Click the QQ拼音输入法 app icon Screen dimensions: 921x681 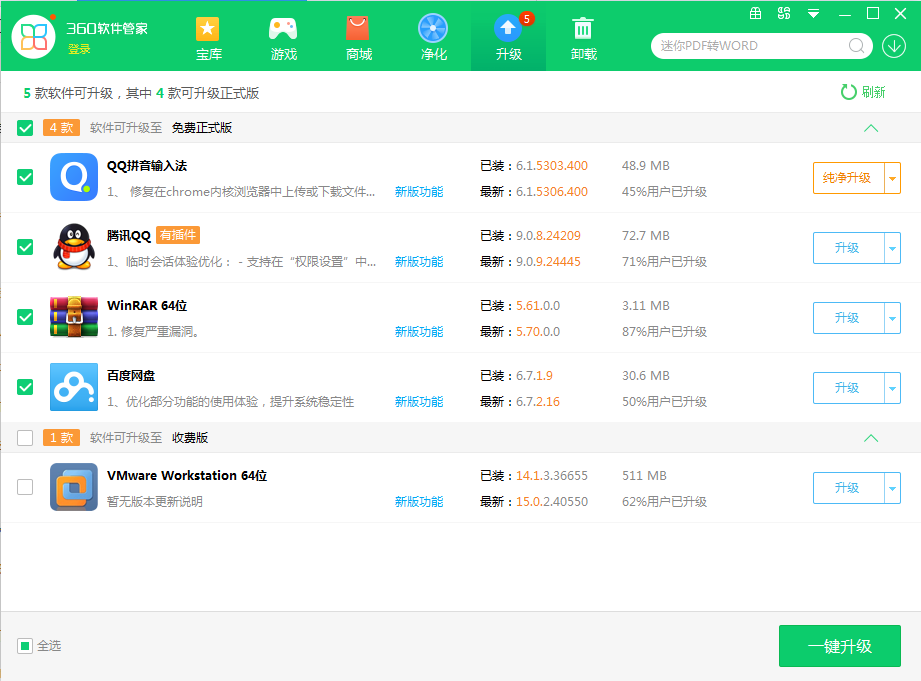click(x=74, y=177)
